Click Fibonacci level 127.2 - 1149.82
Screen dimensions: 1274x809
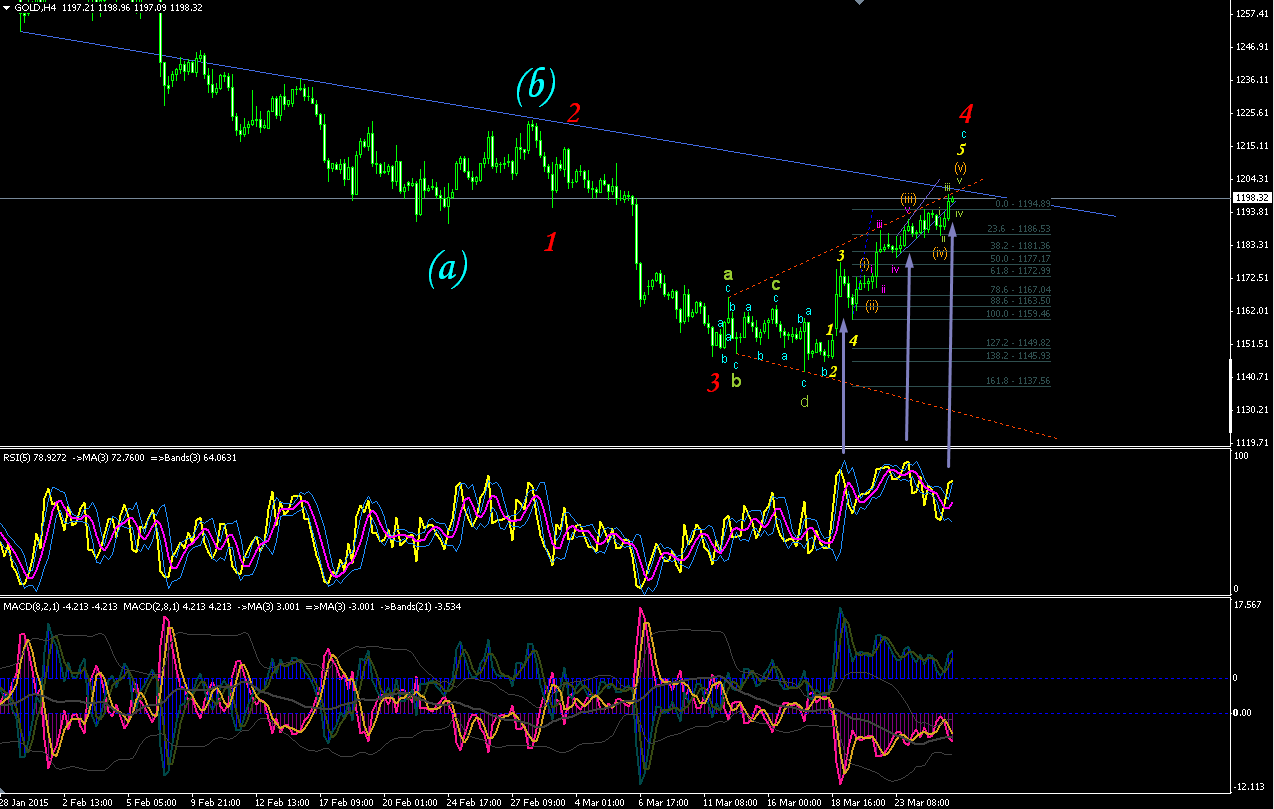click(1016, 343)
